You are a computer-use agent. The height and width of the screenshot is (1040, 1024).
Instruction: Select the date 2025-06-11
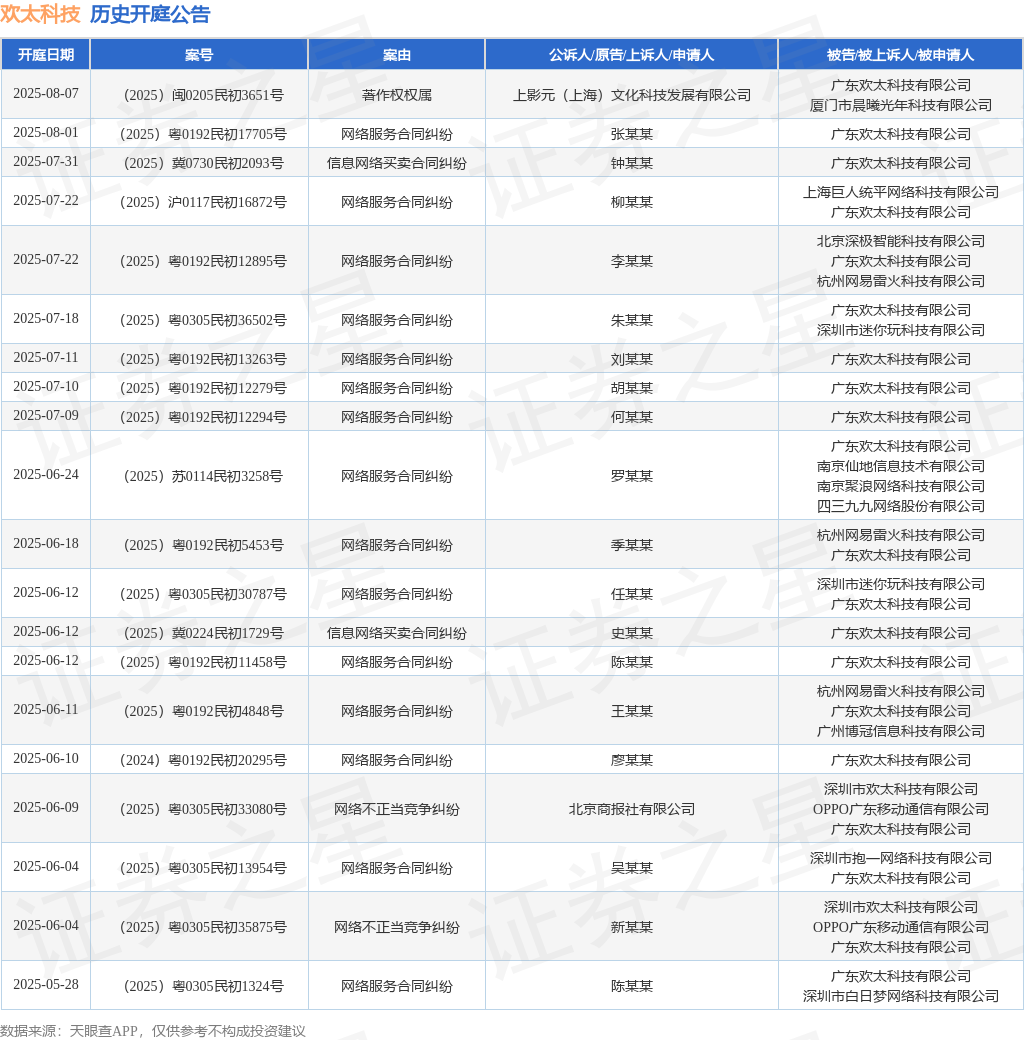[46, 710]
